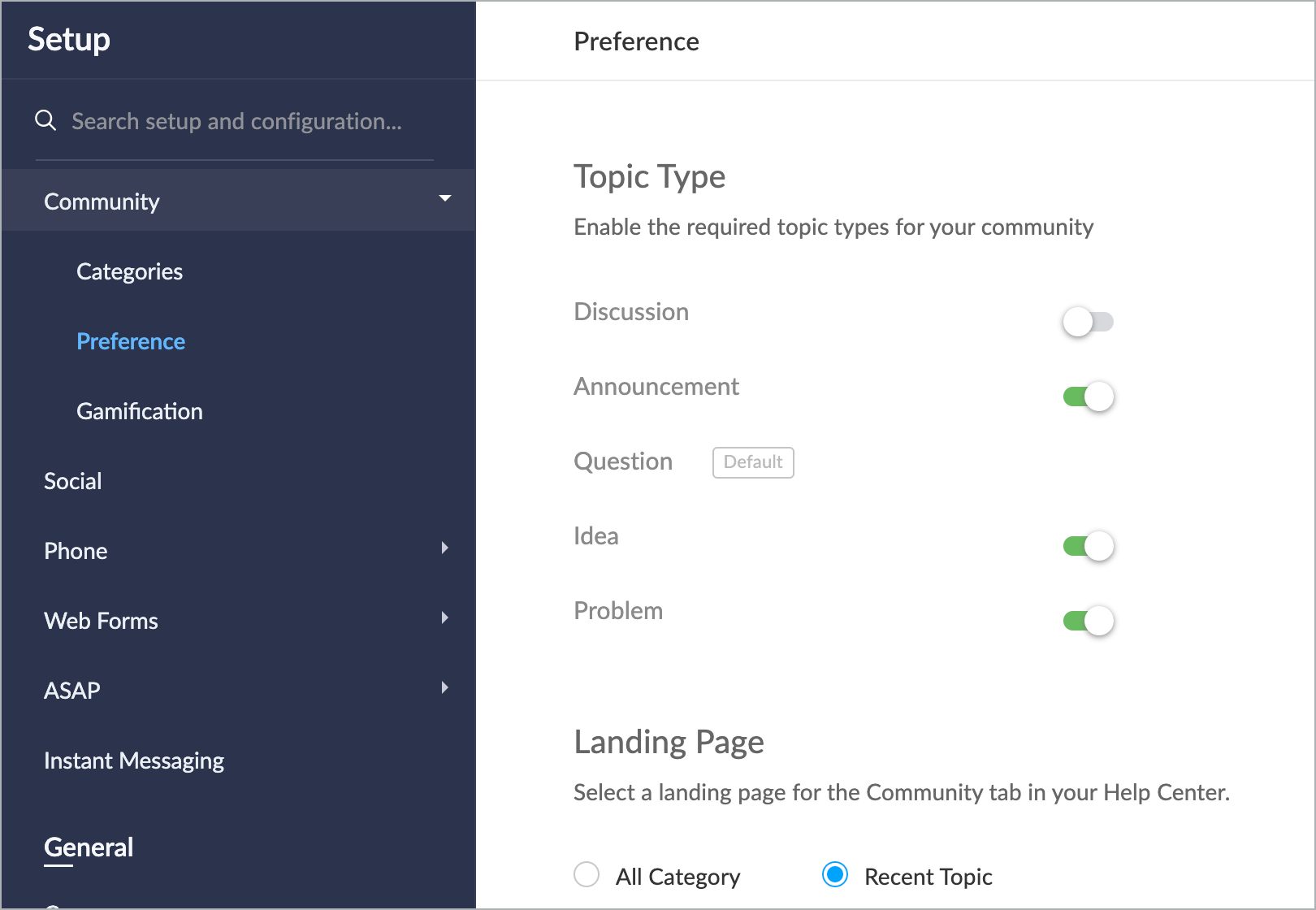Enable the Discussion topic type toggle

click(x=1088, y=322)
